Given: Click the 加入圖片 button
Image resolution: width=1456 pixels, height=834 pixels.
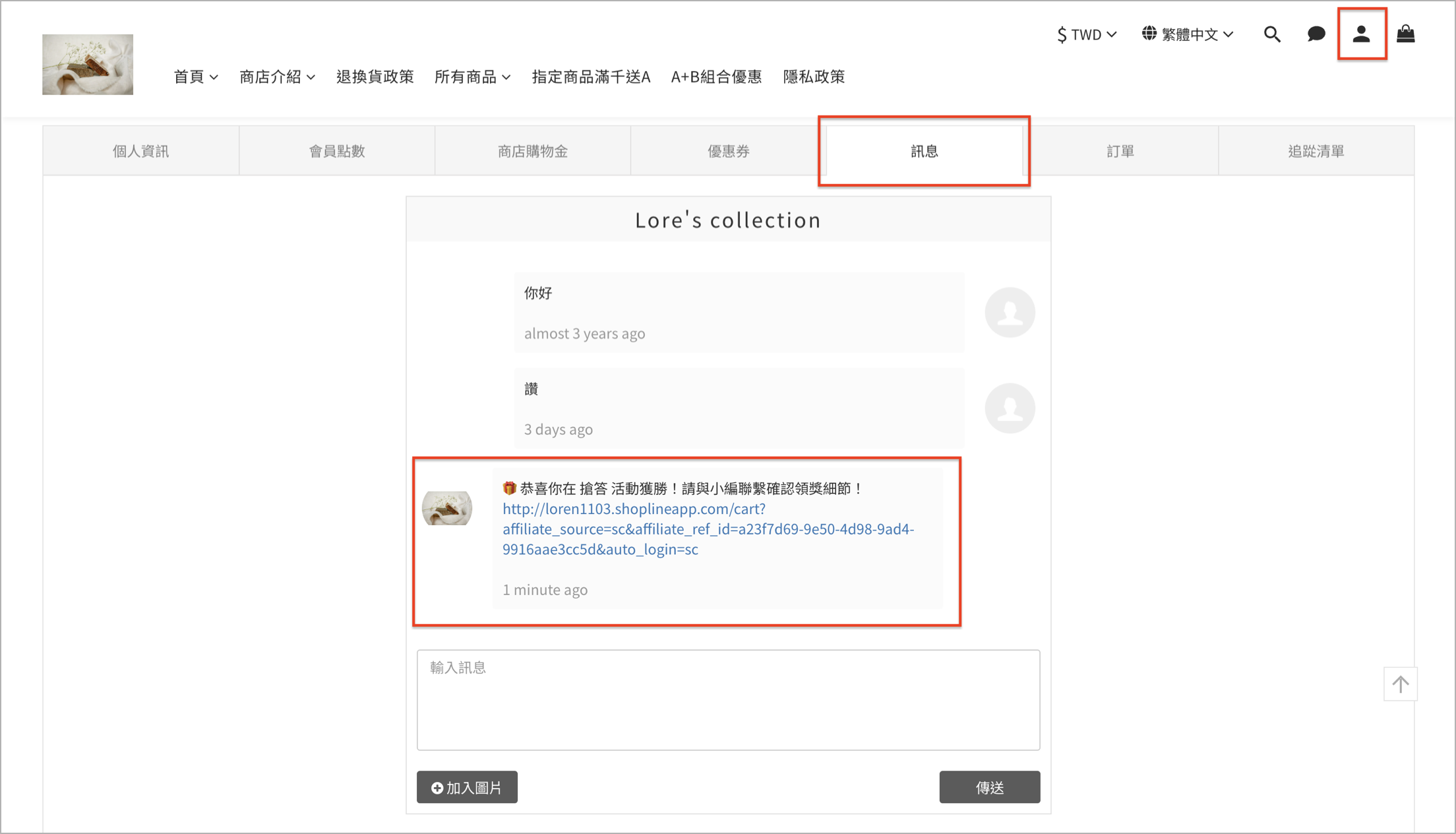Looking at the screenshot, I should (x=467, y=787).
